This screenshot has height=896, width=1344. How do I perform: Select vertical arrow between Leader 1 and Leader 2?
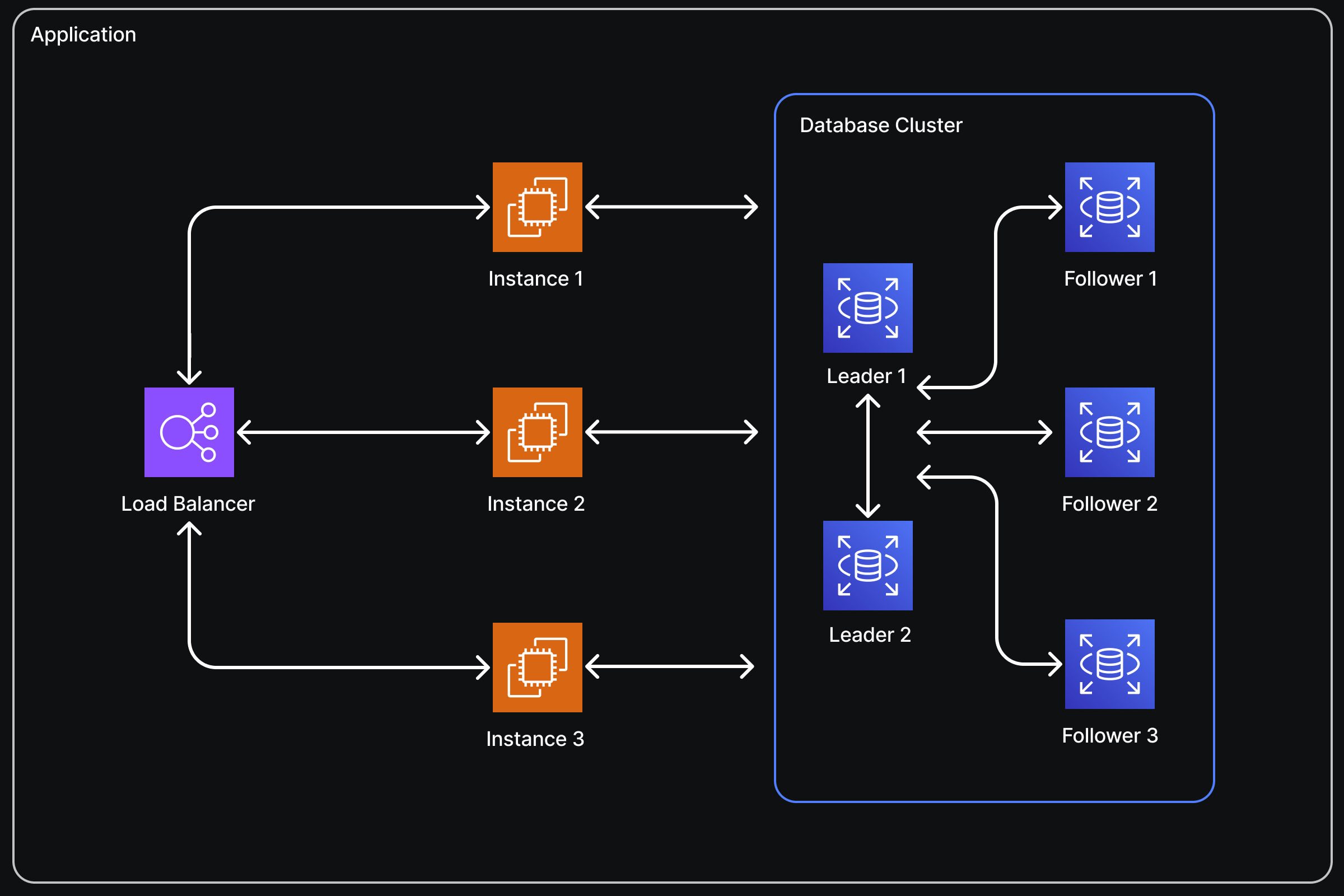[x=867, y=456]
